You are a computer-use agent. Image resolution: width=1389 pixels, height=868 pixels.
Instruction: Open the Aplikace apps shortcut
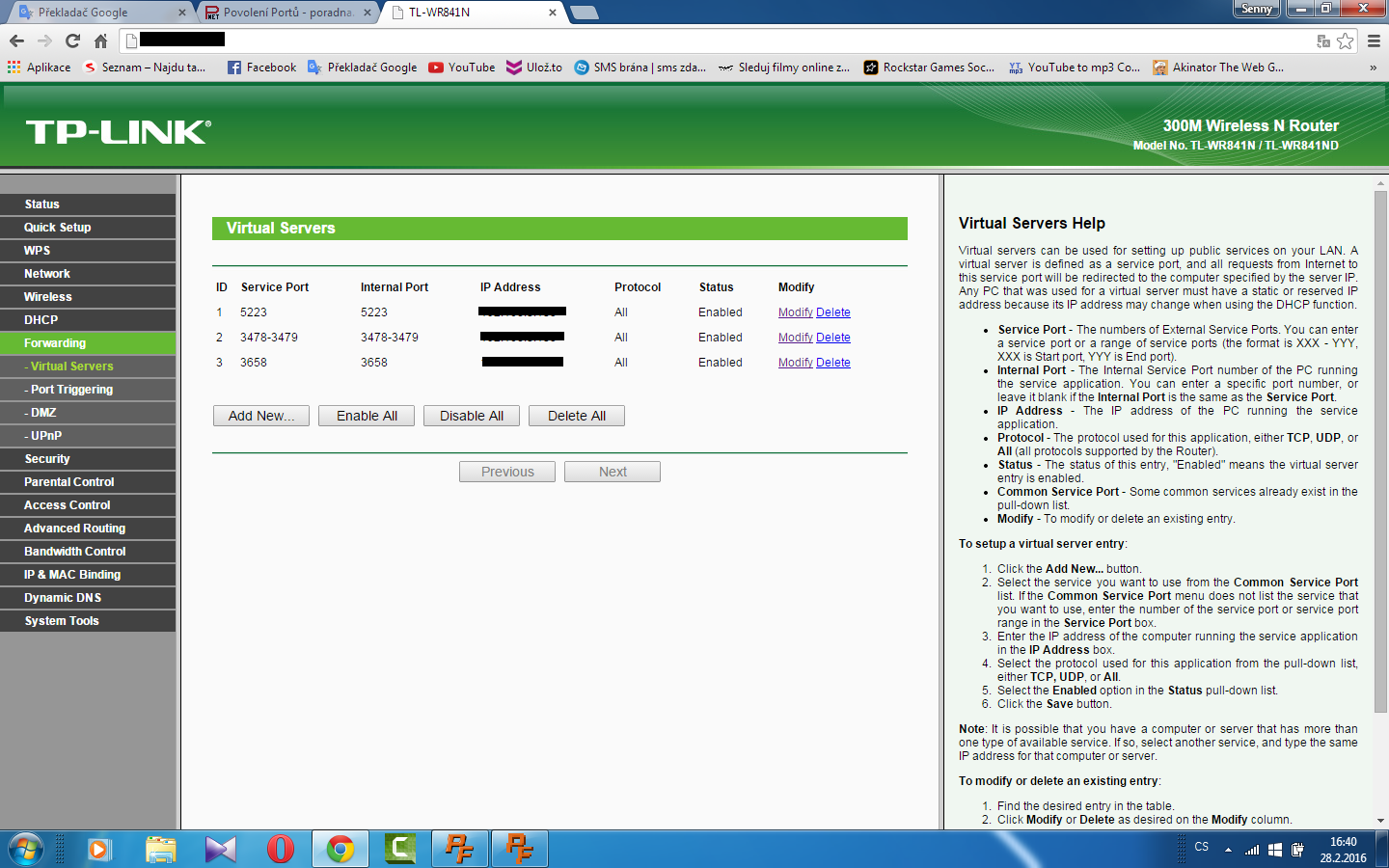click(40, 68)
